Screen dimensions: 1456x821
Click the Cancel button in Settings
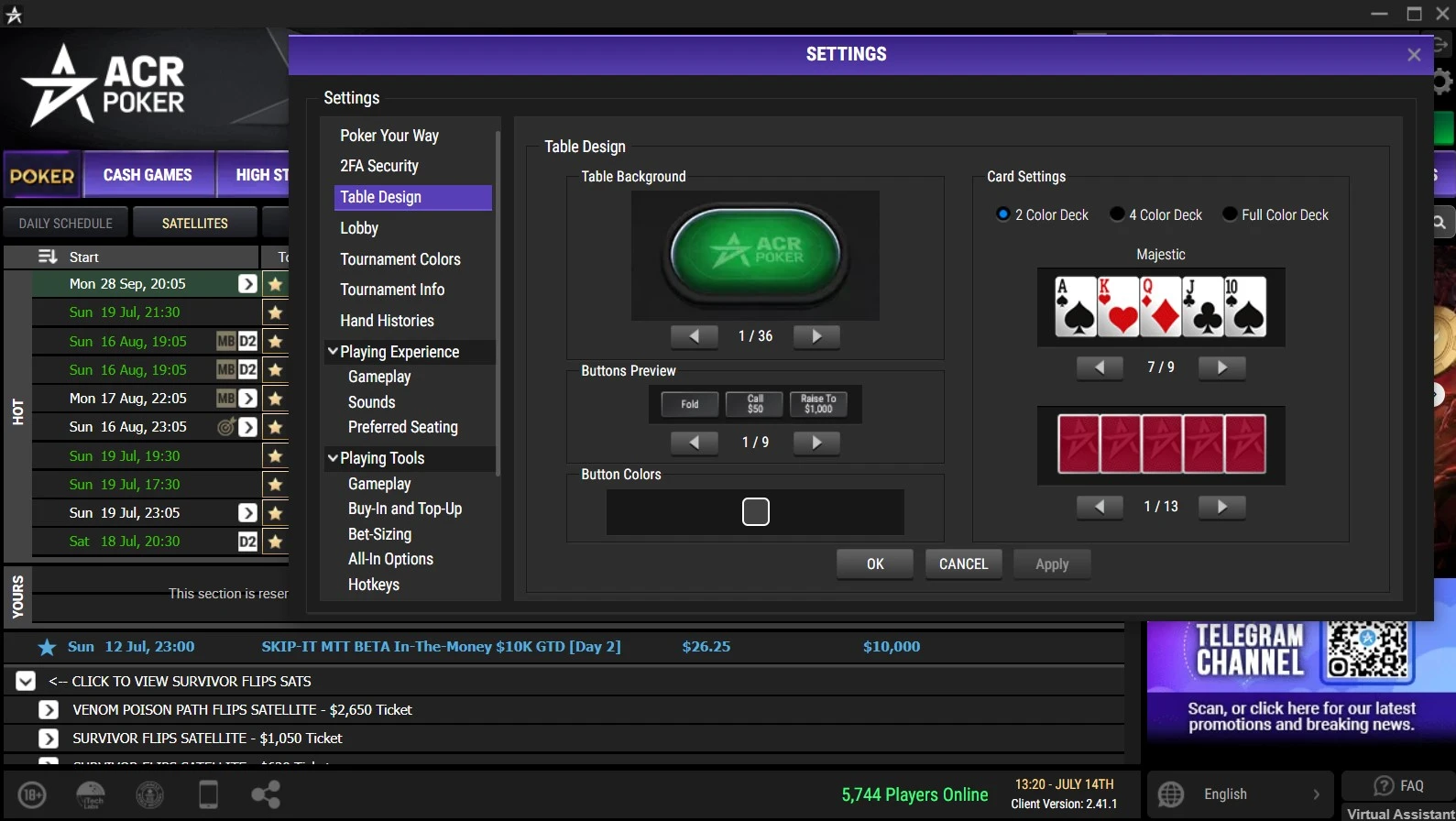click(x=964, y=564)
